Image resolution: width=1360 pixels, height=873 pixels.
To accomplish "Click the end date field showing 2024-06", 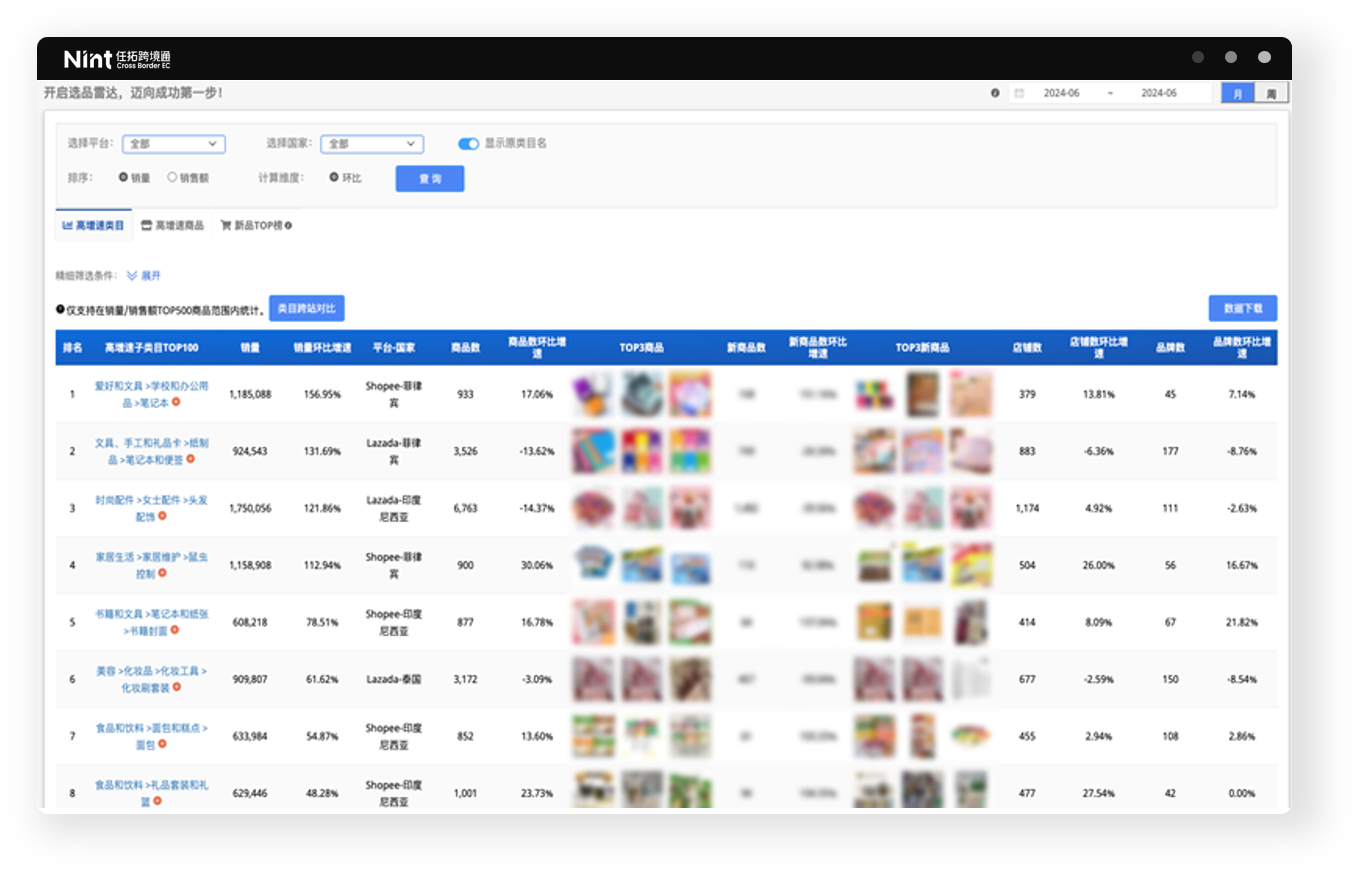I will coord(1159,93).
